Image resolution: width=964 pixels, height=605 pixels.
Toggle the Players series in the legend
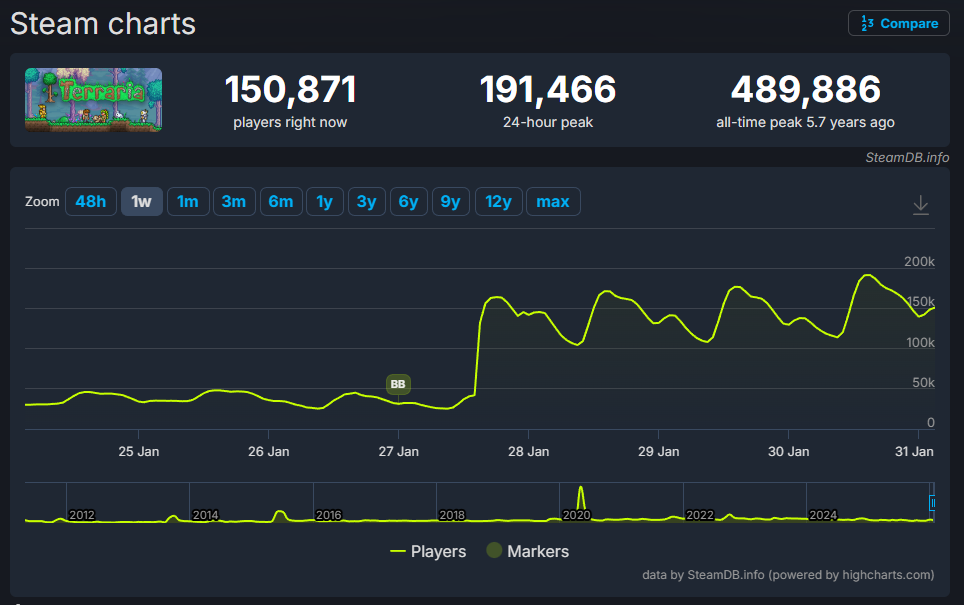[429, 551]
